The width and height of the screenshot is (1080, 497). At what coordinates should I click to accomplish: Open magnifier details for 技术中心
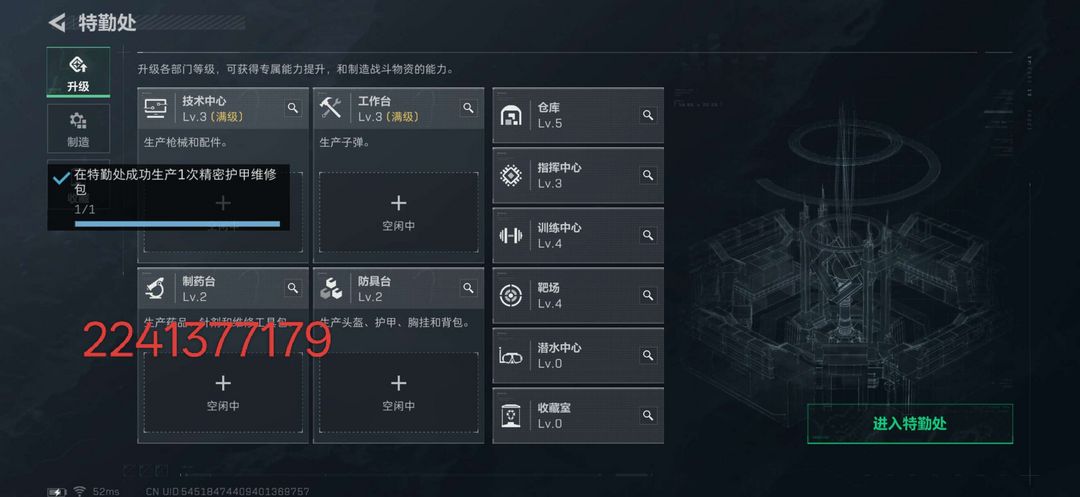coord(293,108)
